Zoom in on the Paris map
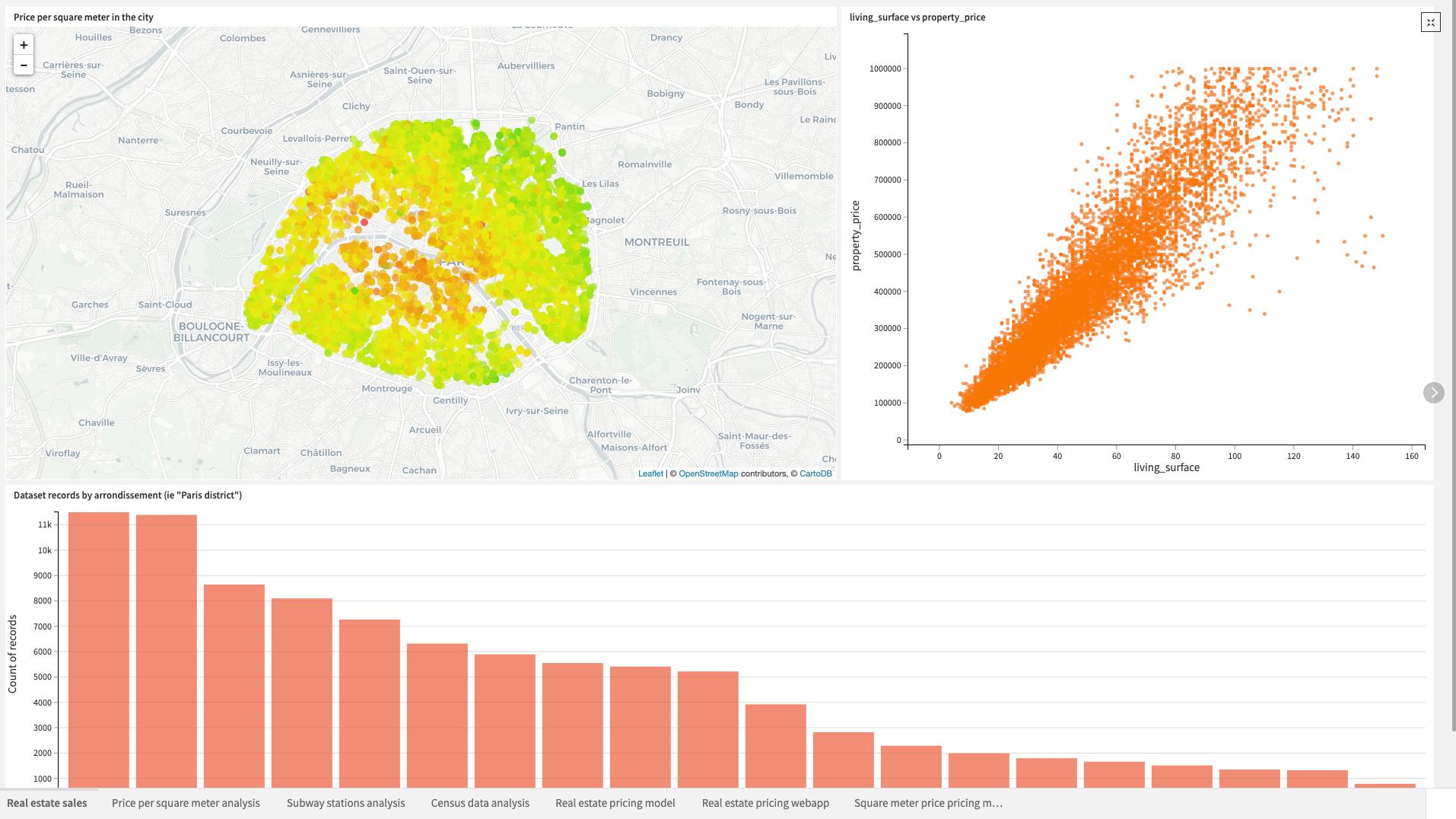 coord(23,46)
